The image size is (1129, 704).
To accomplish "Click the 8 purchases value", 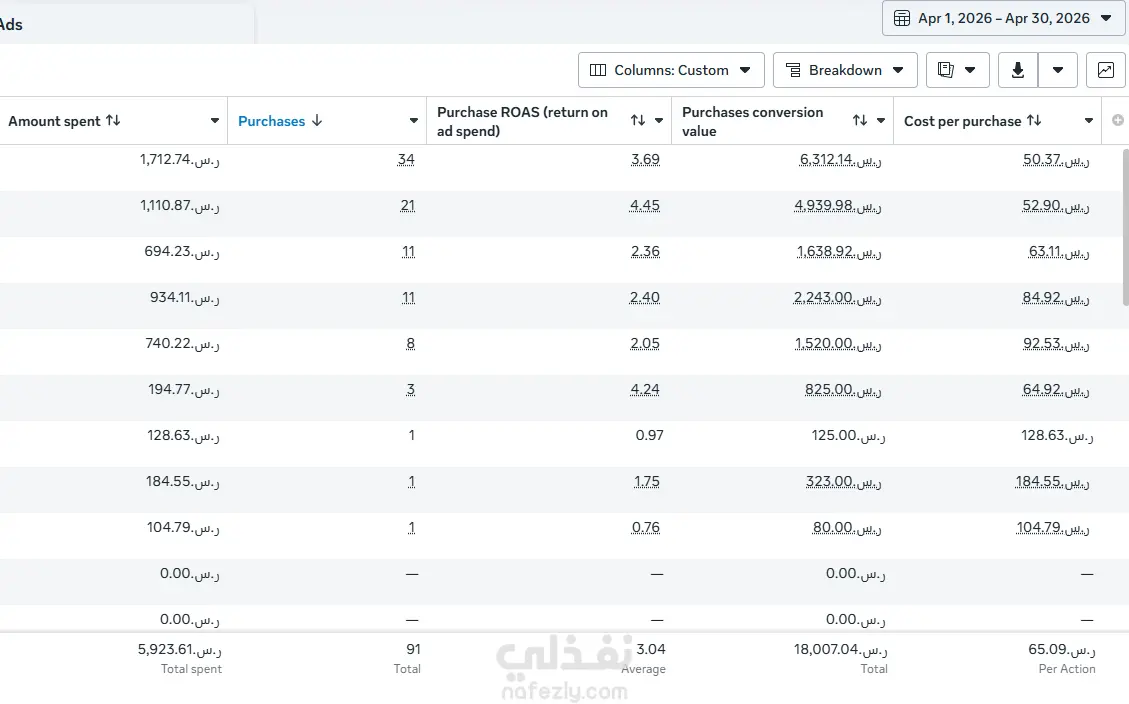I will [410, 343].
